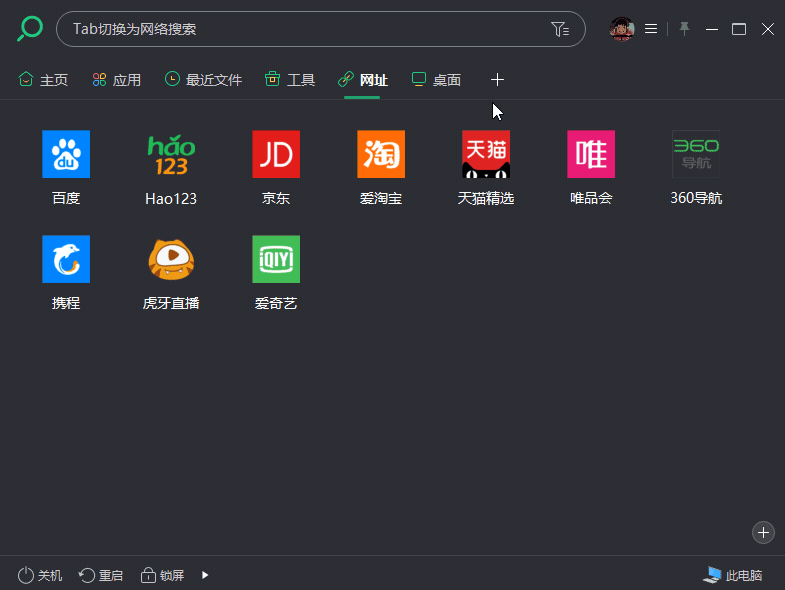This screenshot has height=590, width=785.
Task: Open the 爱淘宝 shortcut icon
Action: coord(381,154)
